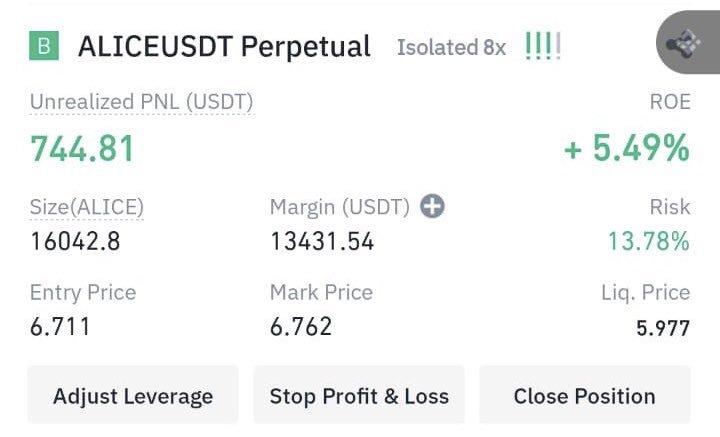Image resolution: width=720 pixels, height=437 pixels.
Task: Click the +5.49% ROE value
Action: coord(627,149)
